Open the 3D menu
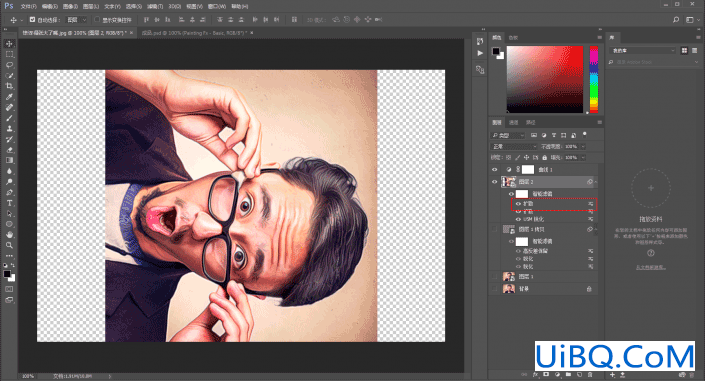Screen dimensions: 705x381 pos(174,7)
